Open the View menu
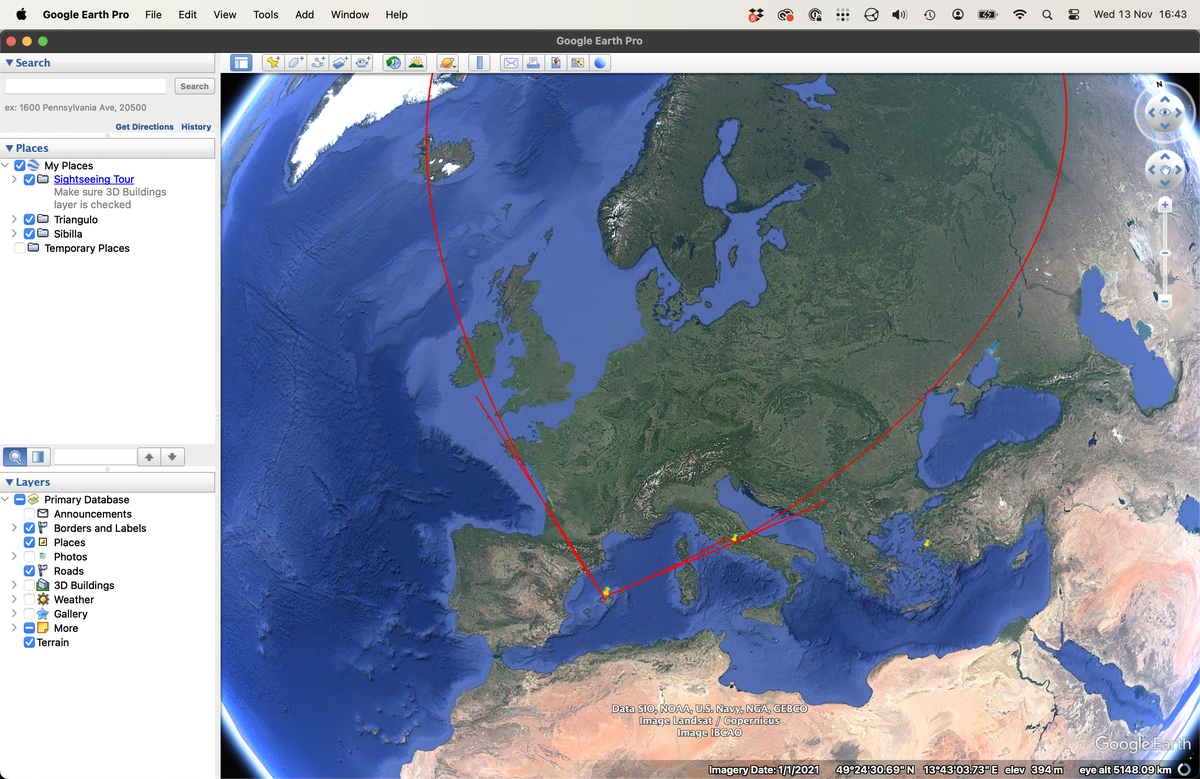The width and height of the screenshot is (1200, 779). (x=225, y=15)
